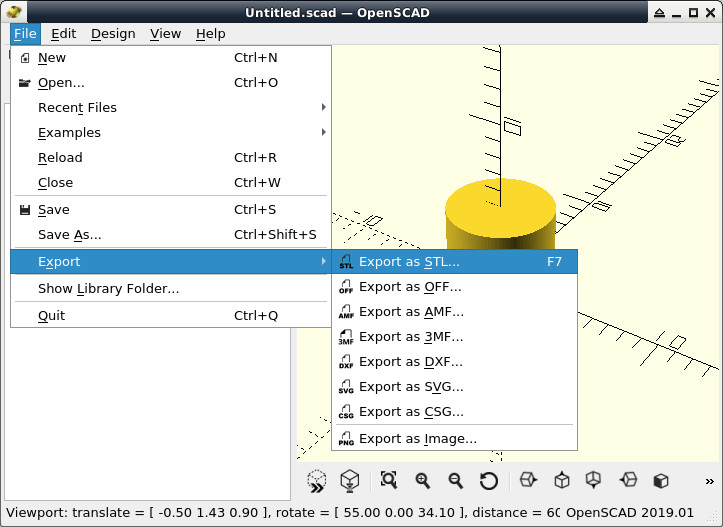The image size is (723, 527).
Task: Shade the window using title bar eject button
Action: tap(660, 12)
